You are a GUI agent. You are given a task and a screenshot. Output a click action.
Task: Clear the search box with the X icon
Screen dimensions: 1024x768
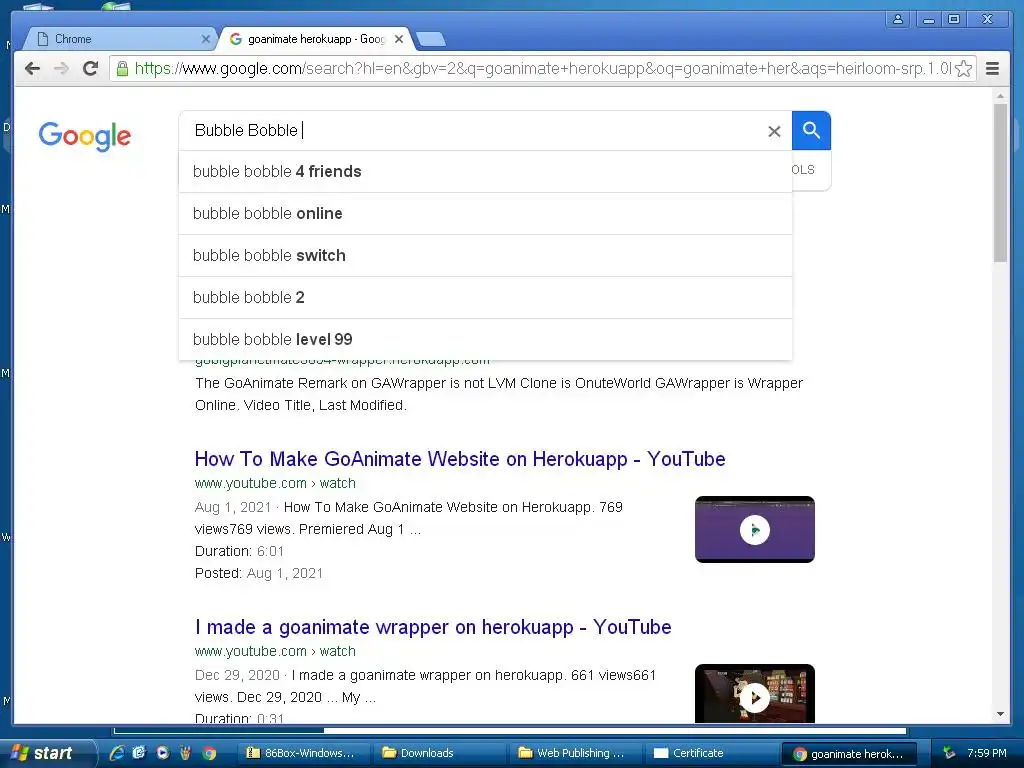[774, 131]
